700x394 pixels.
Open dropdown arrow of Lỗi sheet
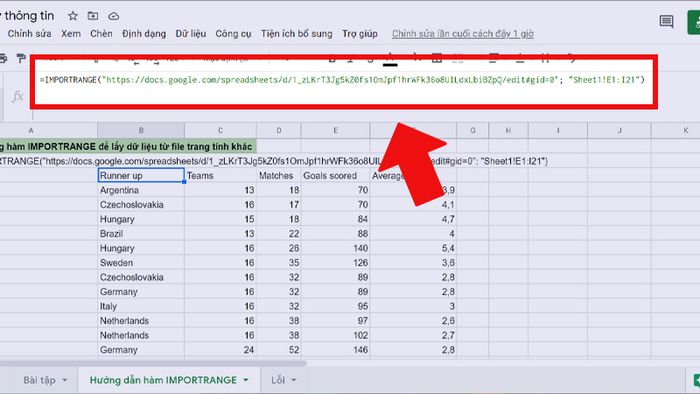(294, 380)
